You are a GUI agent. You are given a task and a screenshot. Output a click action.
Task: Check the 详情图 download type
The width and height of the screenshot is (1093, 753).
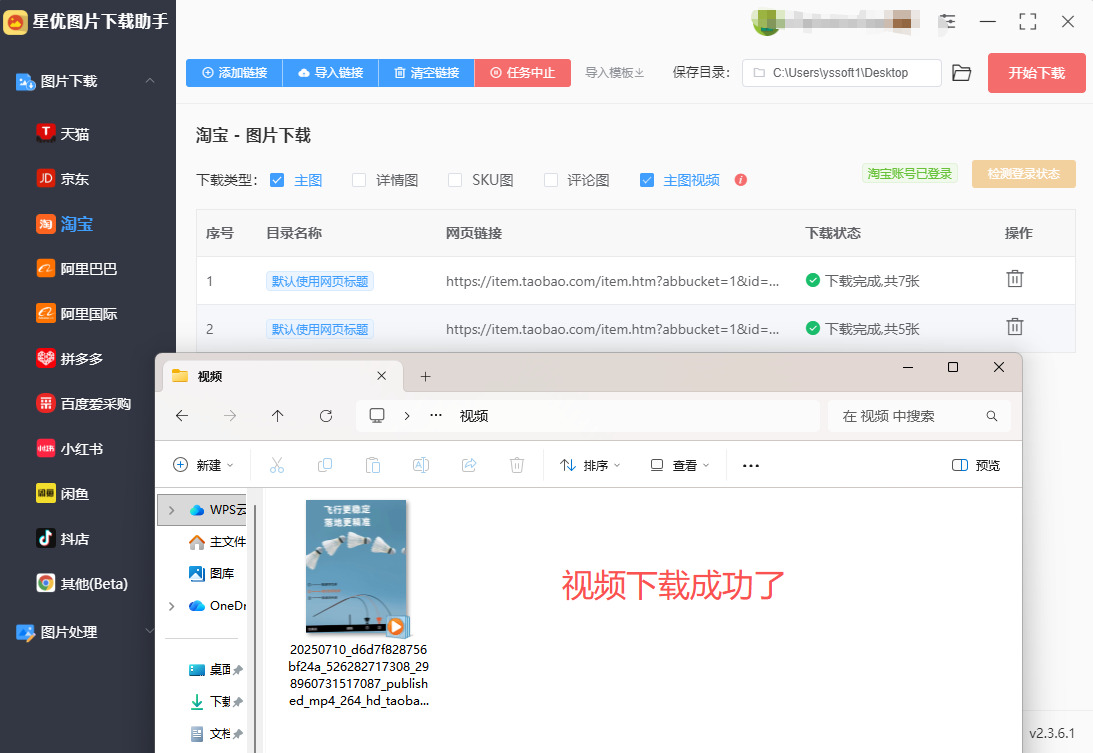[359, 180]
